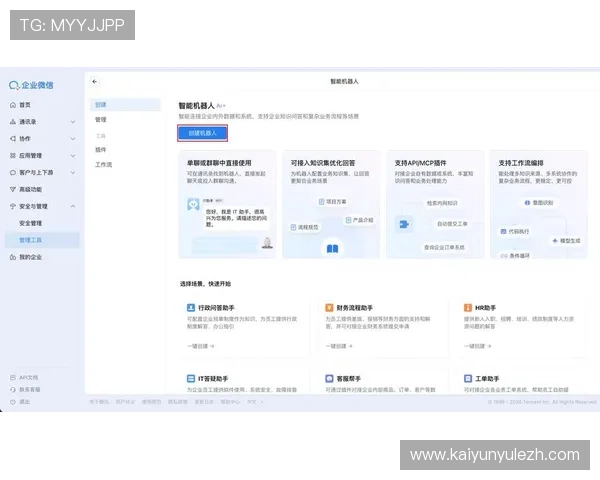Viewport: 600px width, 480px height.
Task: Click the IT答疑助手 title text
Action: 213,379
